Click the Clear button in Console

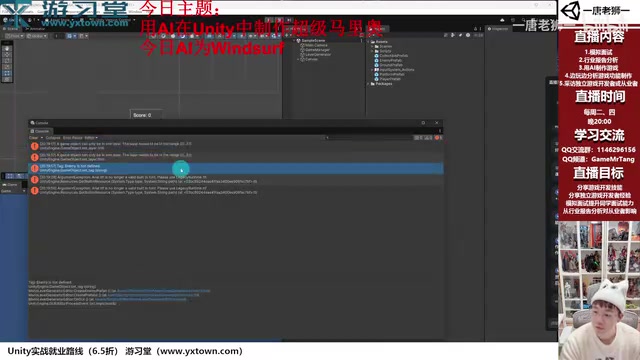pos(33,138)
